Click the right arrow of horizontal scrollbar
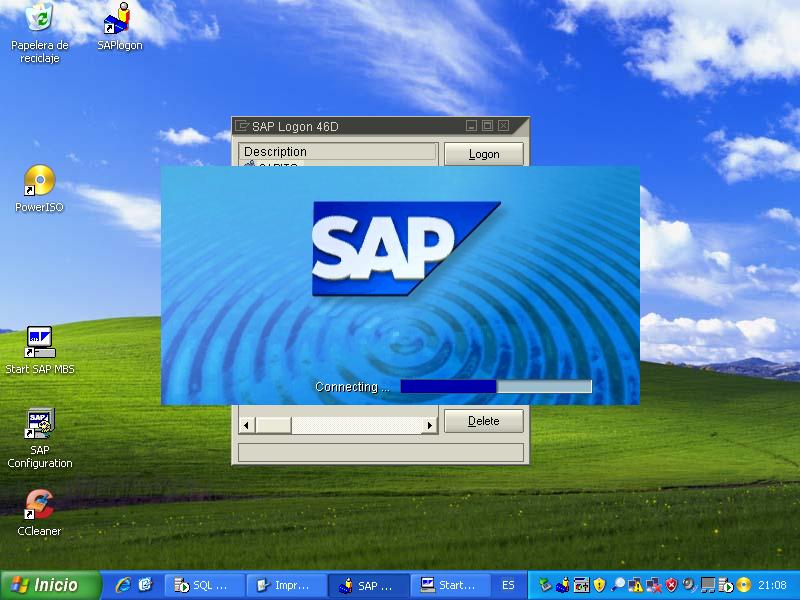This screenshot has width=800, height=600. click(430, 425)
